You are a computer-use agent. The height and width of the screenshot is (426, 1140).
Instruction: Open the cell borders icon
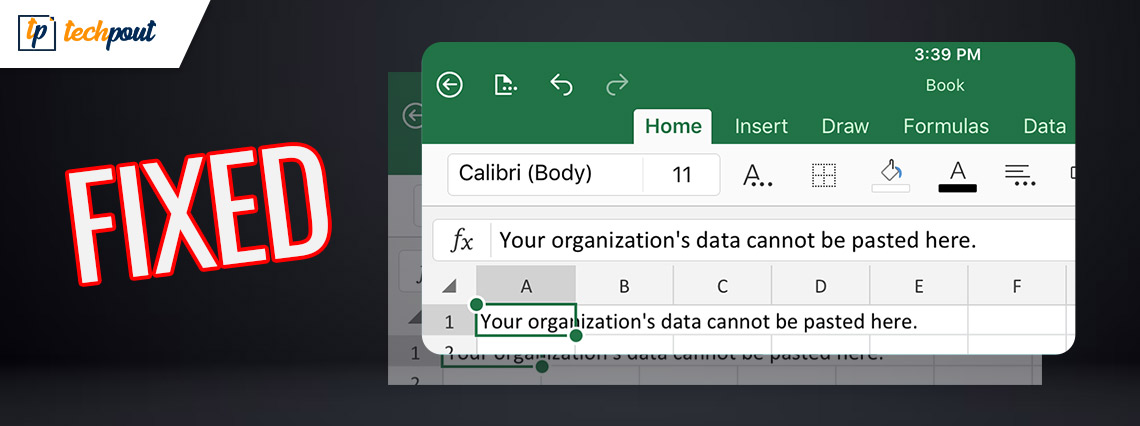[x=824, y=175]
